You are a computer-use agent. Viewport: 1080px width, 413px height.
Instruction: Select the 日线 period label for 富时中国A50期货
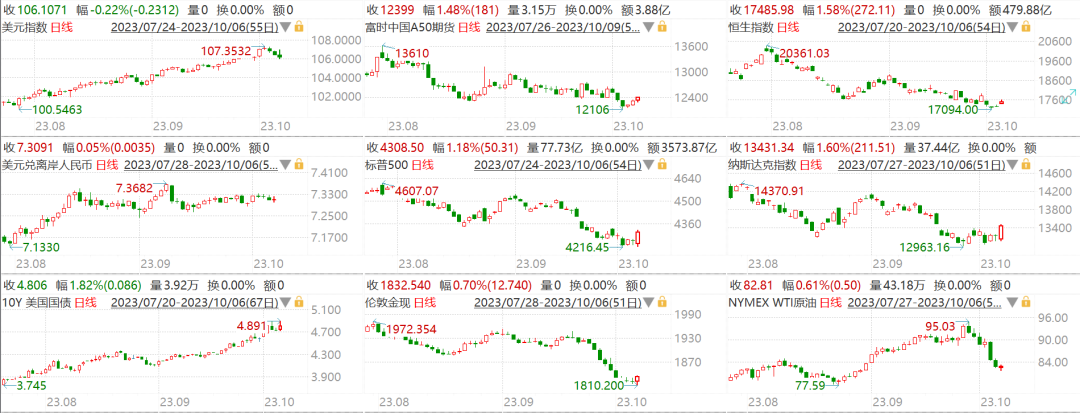click(x=469, y=28)
